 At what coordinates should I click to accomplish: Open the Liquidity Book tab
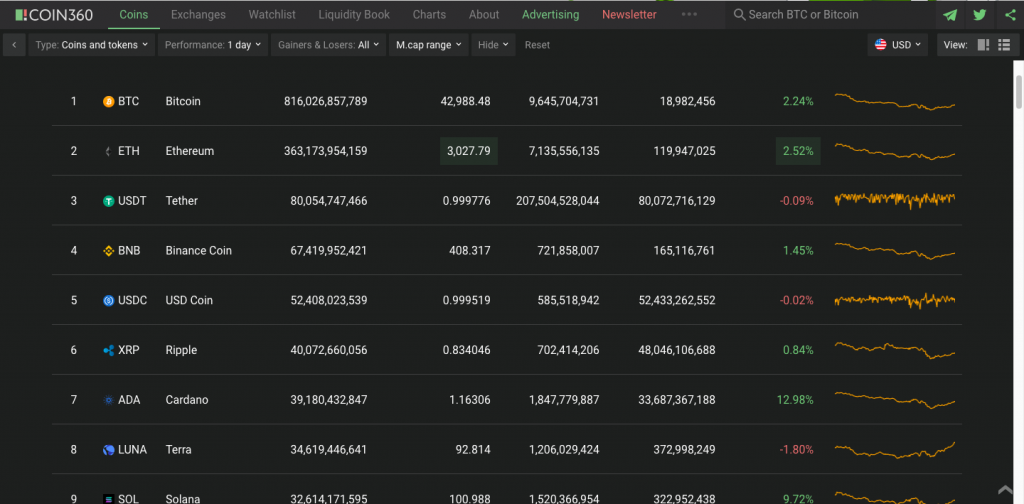tap(354, 14)
